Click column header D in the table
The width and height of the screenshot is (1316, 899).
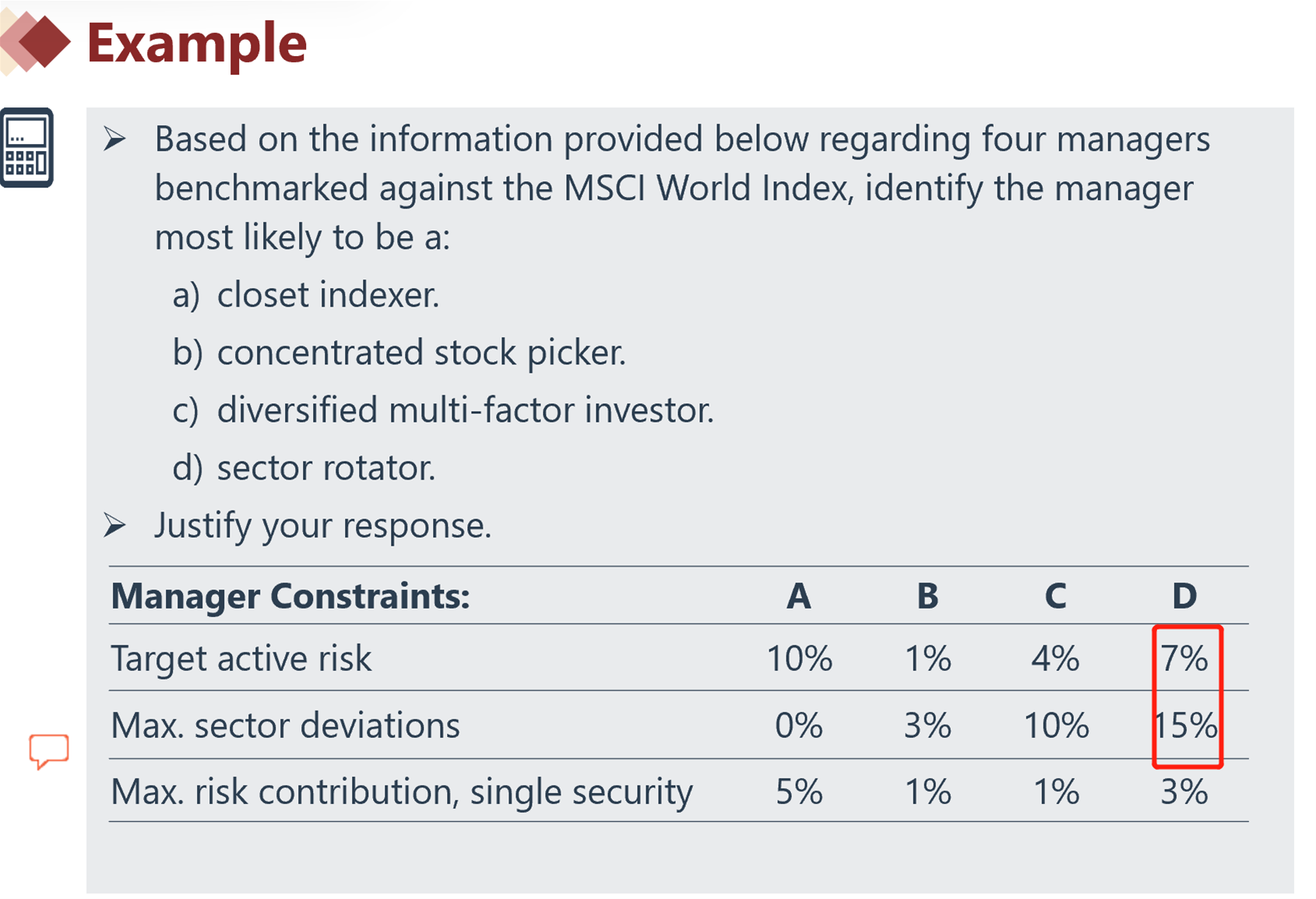[x=1184, y=596]
